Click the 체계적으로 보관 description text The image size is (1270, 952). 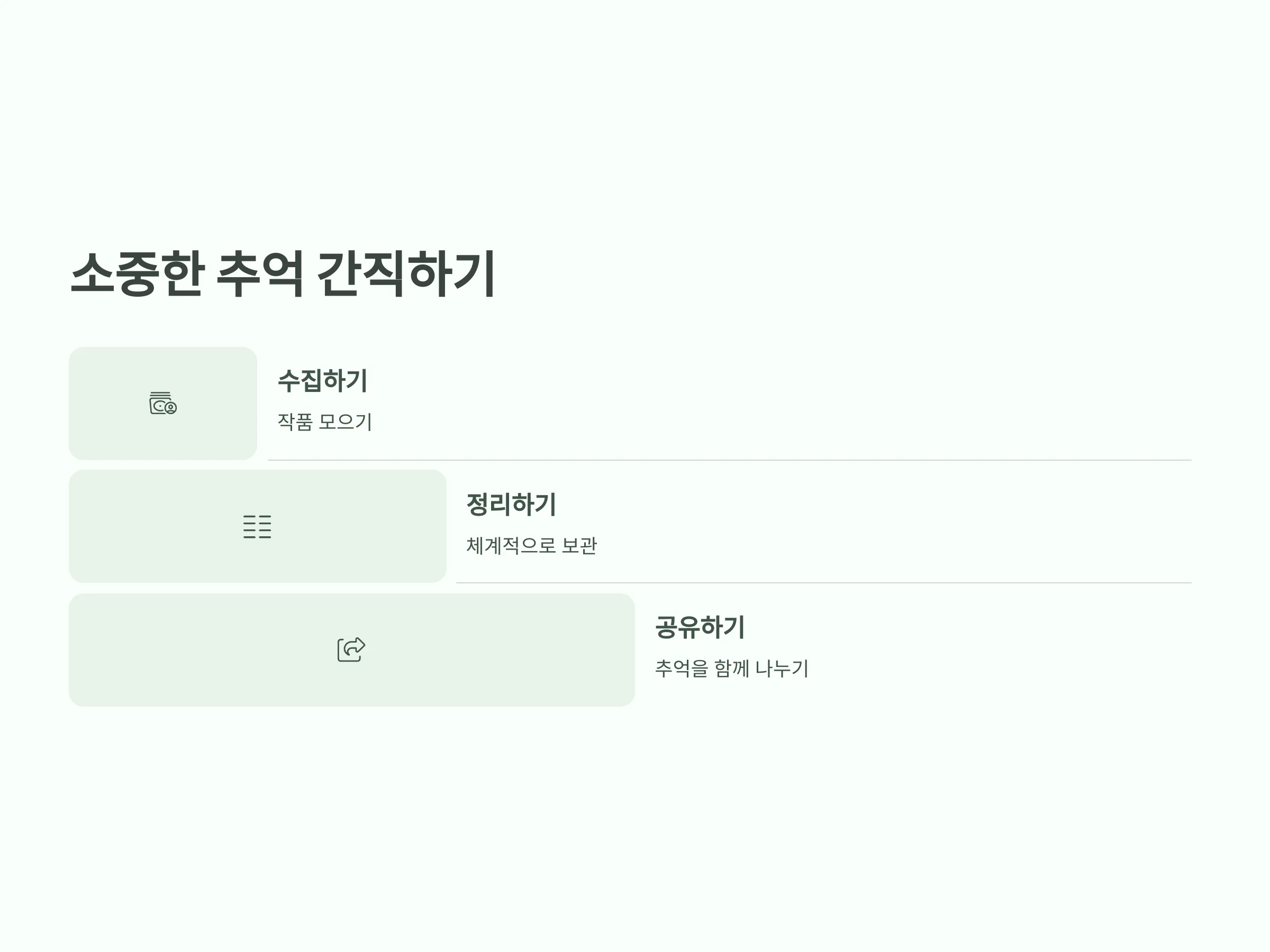click(x=532, y=545)
